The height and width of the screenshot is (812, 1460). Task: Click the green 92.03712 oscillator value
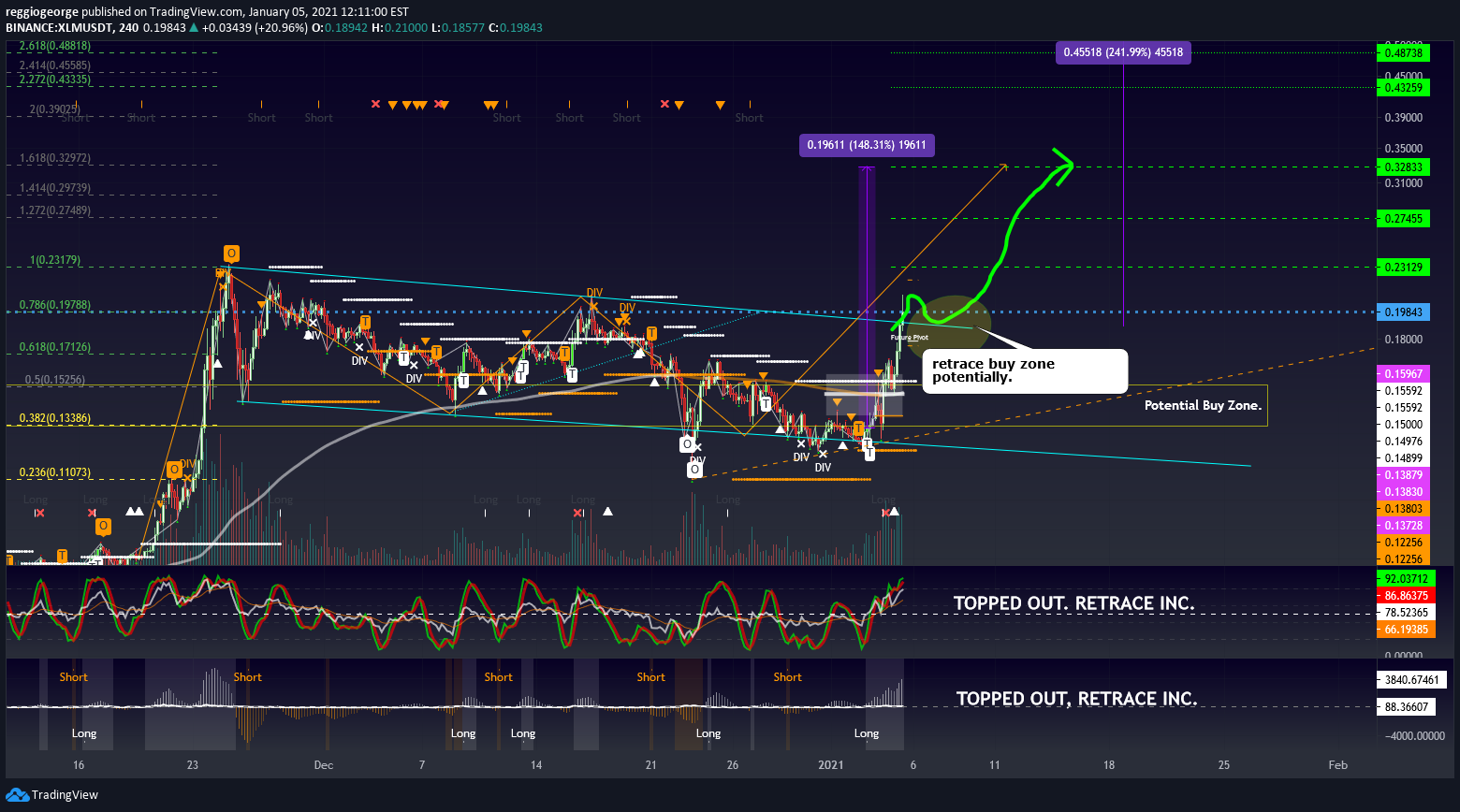(x=1406, y=579)
